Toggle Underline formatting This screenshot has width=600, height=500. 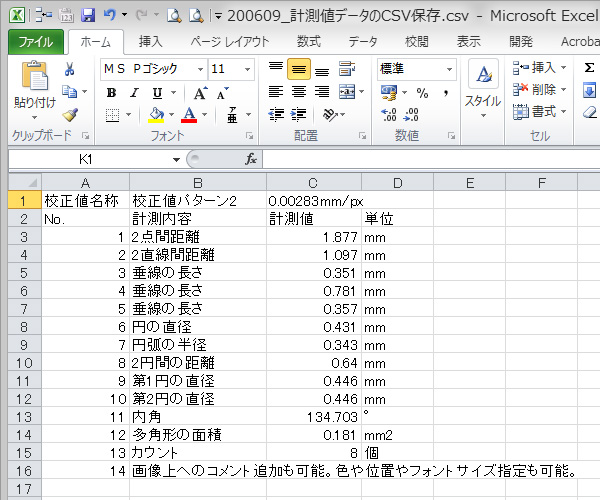[x=157, y=93]
